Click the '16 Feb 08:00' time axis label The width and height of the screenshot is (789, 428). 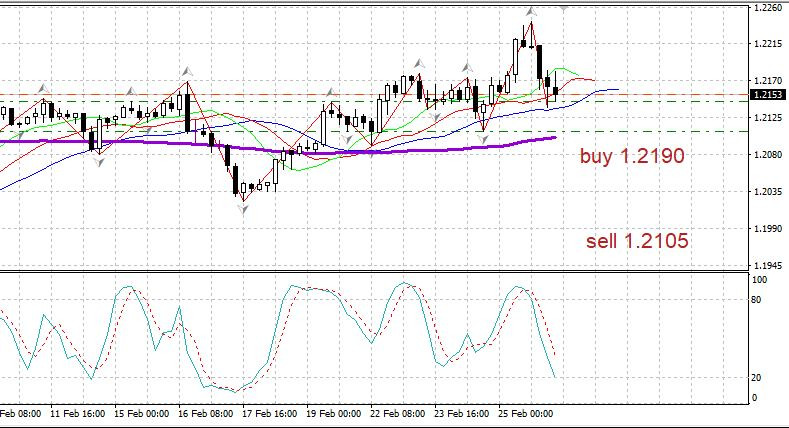[x=205, y=413]
